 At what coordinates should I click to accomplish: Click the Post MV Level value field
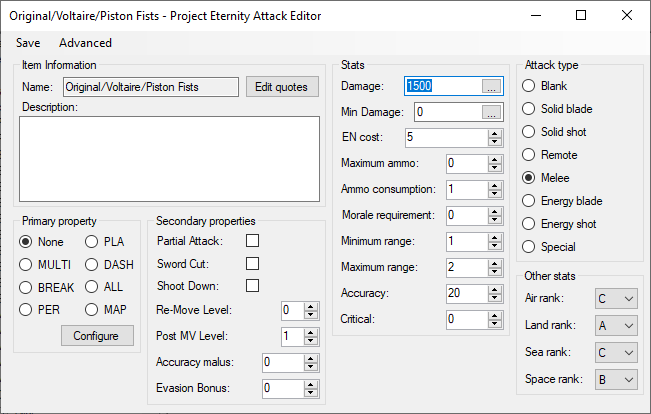[293, 336]
